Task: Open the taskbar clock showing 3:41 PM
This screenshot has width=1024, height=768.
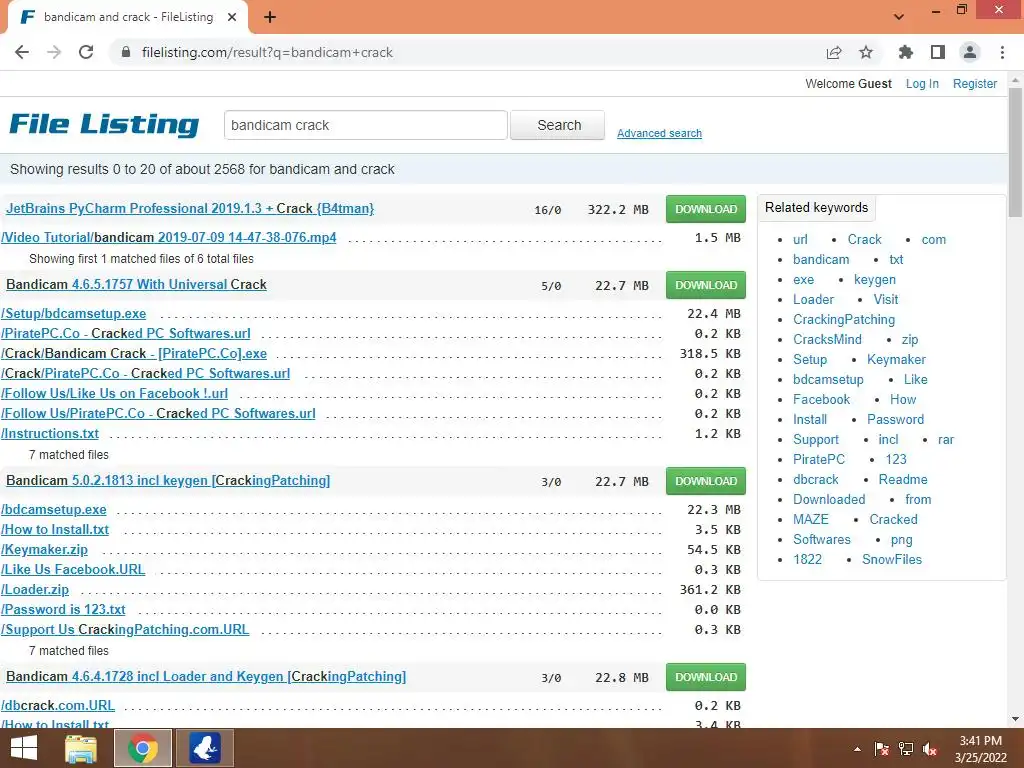Action: [x=980, y=749]
